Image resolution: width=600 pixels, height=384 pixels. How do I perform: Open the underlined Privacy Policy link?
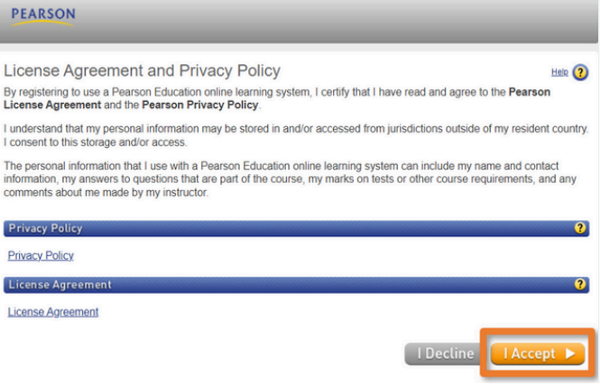point(41,255)
